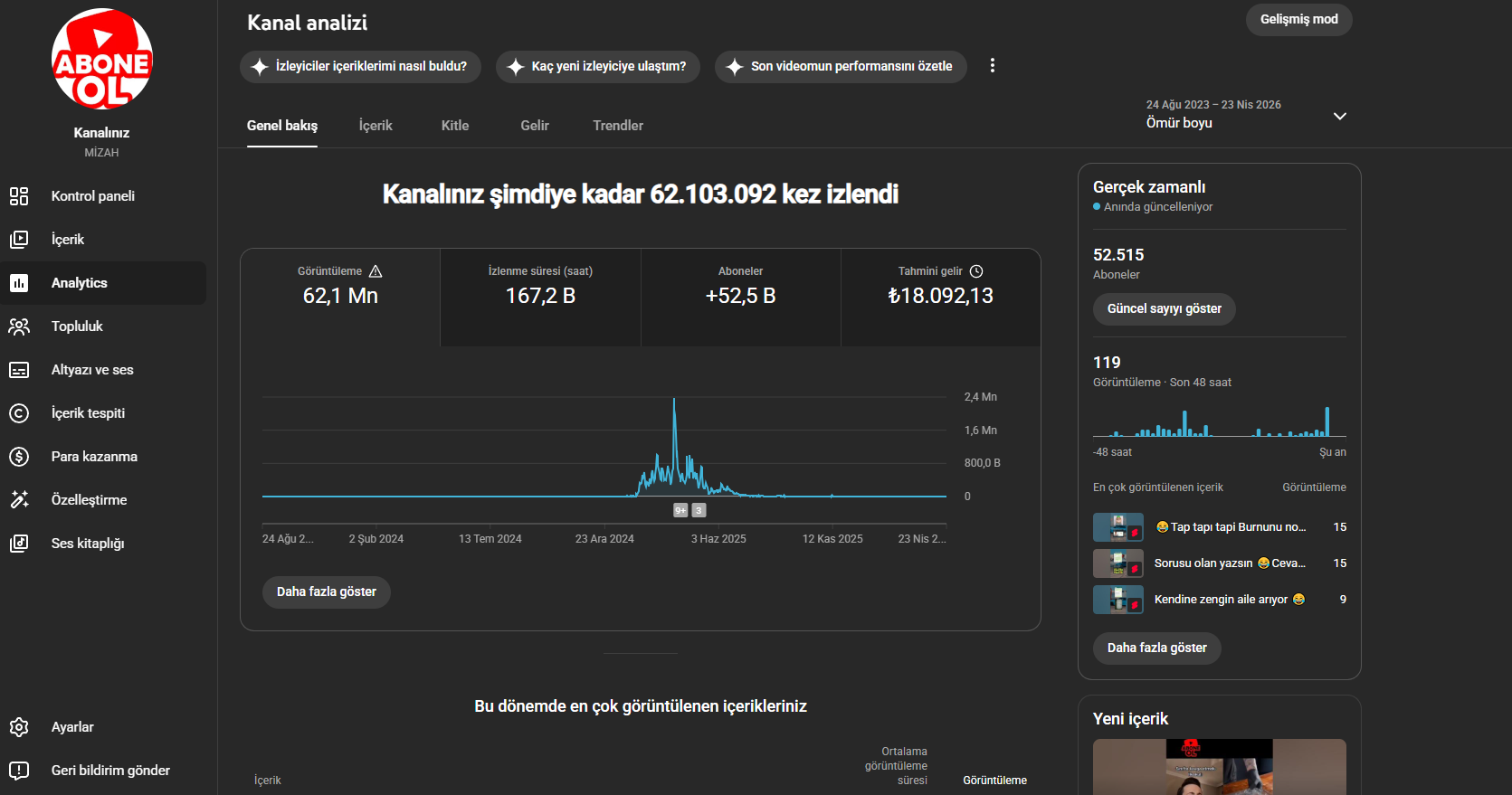Open the Ayarlar gear icon
Screen dimensions: 1512x795
point(19,727)
